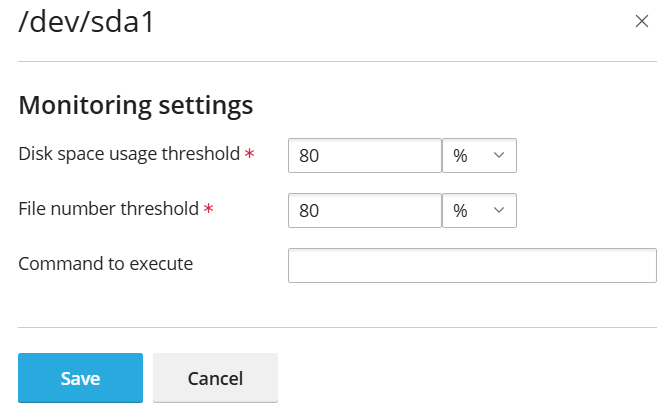Focus the File number threshold value field
672x417 pixels.
coord(365,210)
